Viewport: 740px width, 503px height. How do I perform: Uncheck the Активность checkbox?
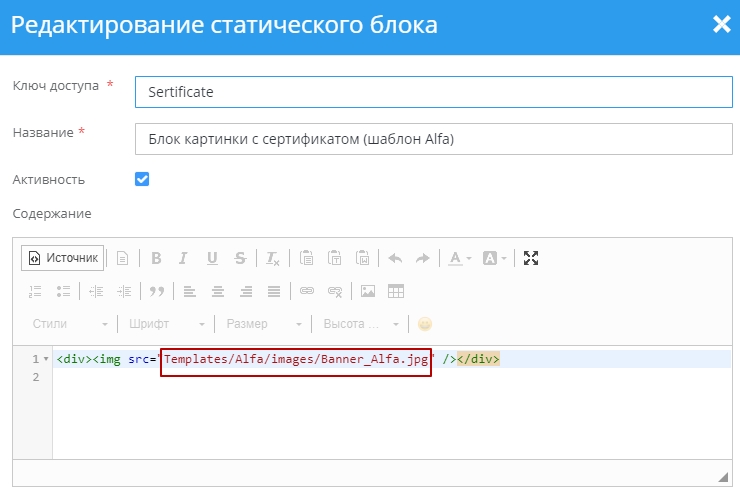(x=142, y=179)
